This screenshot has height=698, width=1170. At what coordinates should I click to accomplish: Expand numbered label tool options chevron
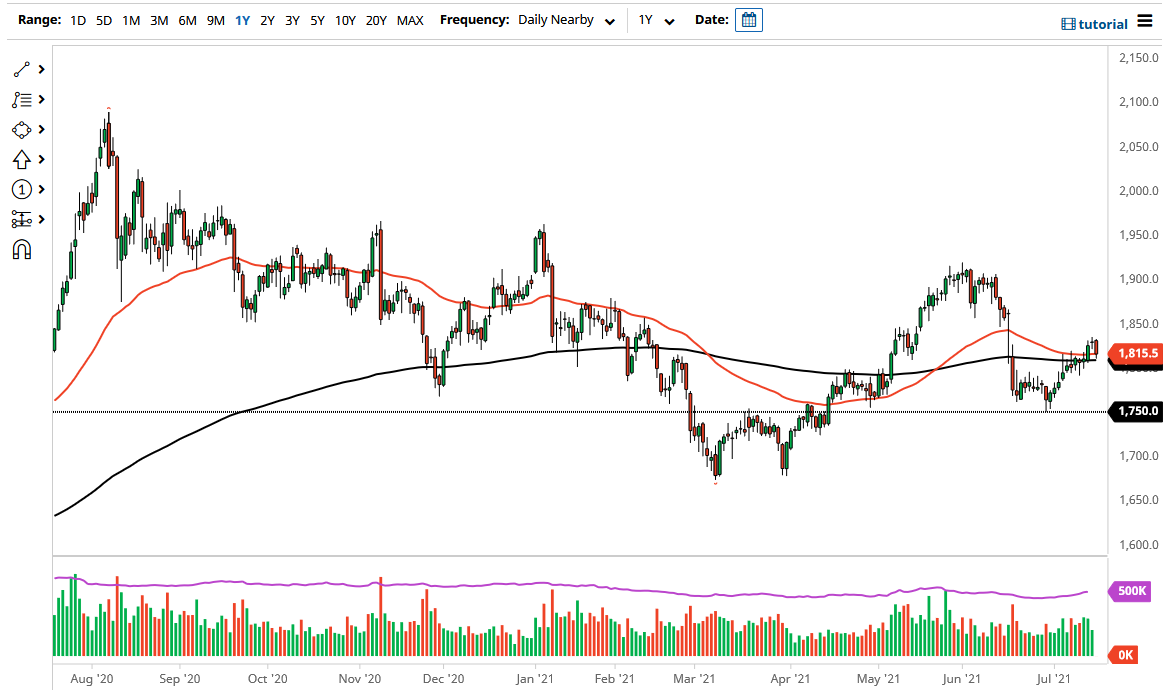tap(42, 190)
